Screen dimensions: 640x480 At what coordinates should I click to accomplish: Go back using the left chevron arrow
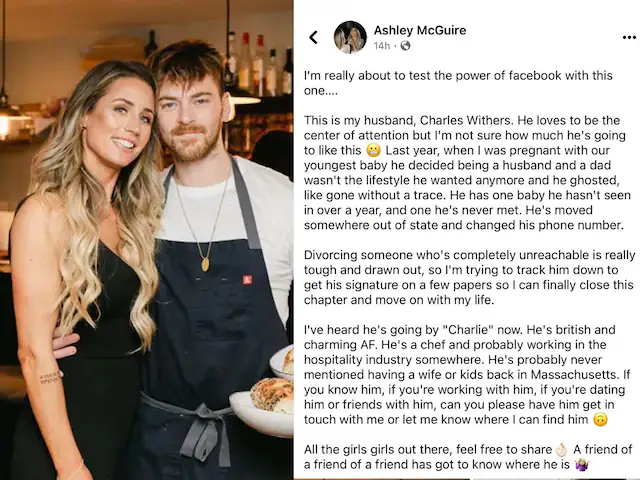coord(313,38)
